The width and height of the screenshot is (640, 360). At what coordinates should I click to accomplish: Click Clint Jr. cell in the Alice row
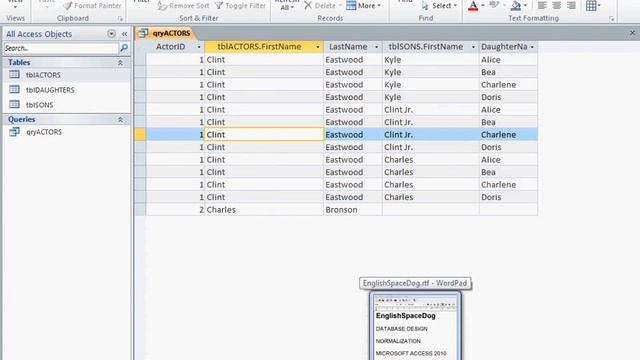tap(431, 109)
